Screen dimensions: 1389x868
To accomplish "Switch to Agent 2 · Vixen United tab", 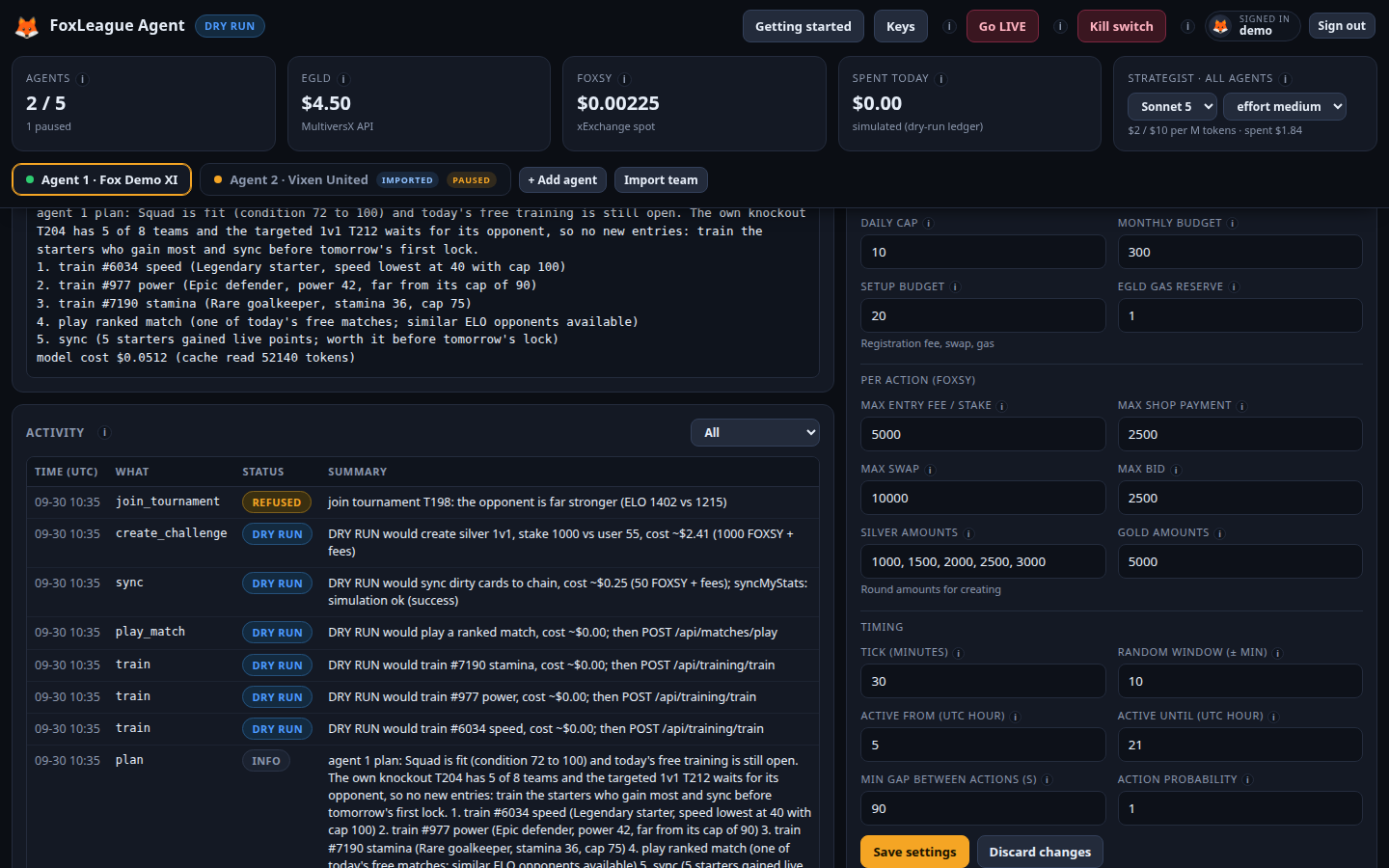I will click(x=355, y=179).
